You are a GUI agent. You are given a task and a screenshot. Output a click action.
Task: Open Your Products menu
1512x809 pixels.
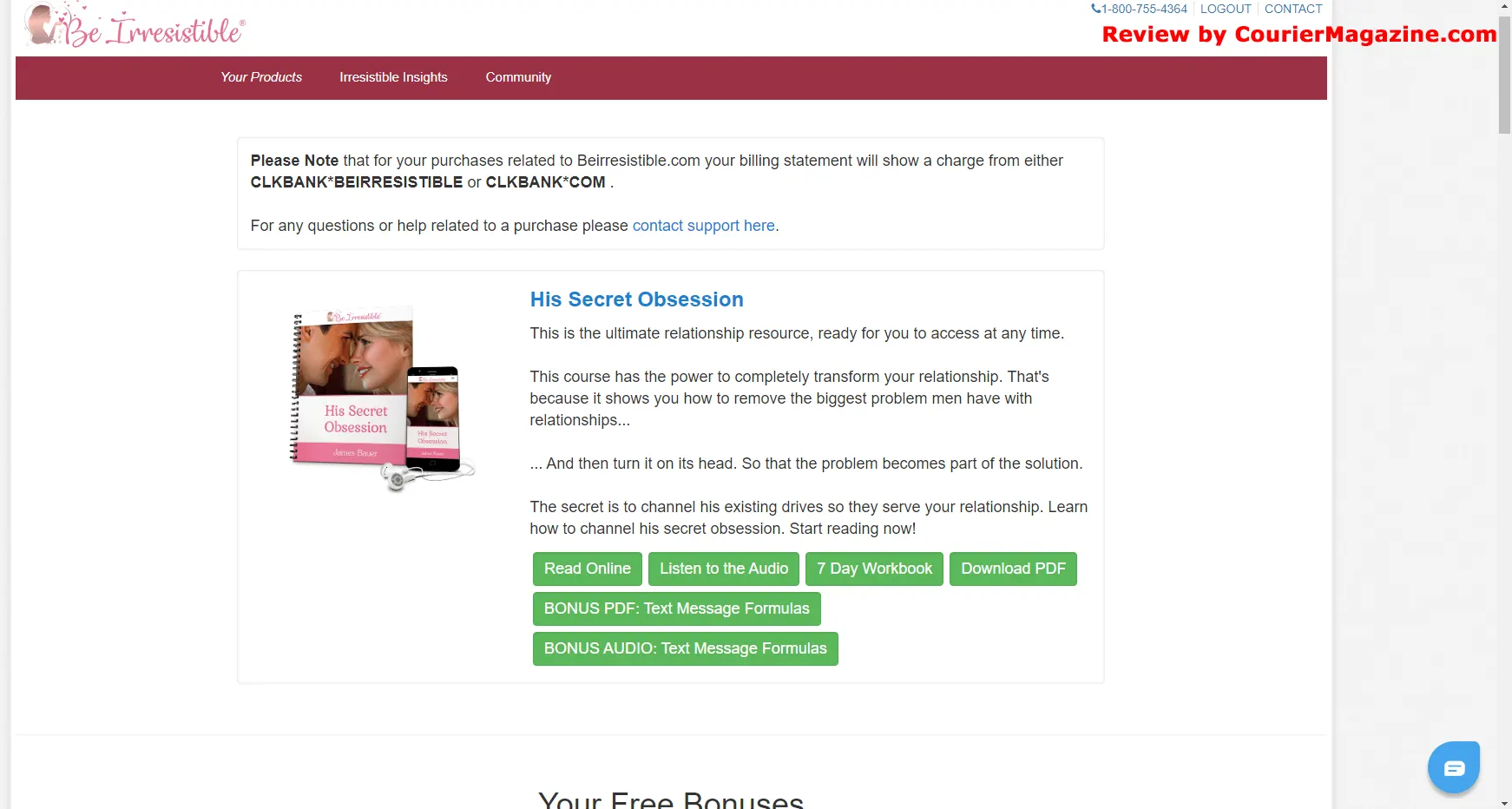pyautogui.click(x=261, y=77)
